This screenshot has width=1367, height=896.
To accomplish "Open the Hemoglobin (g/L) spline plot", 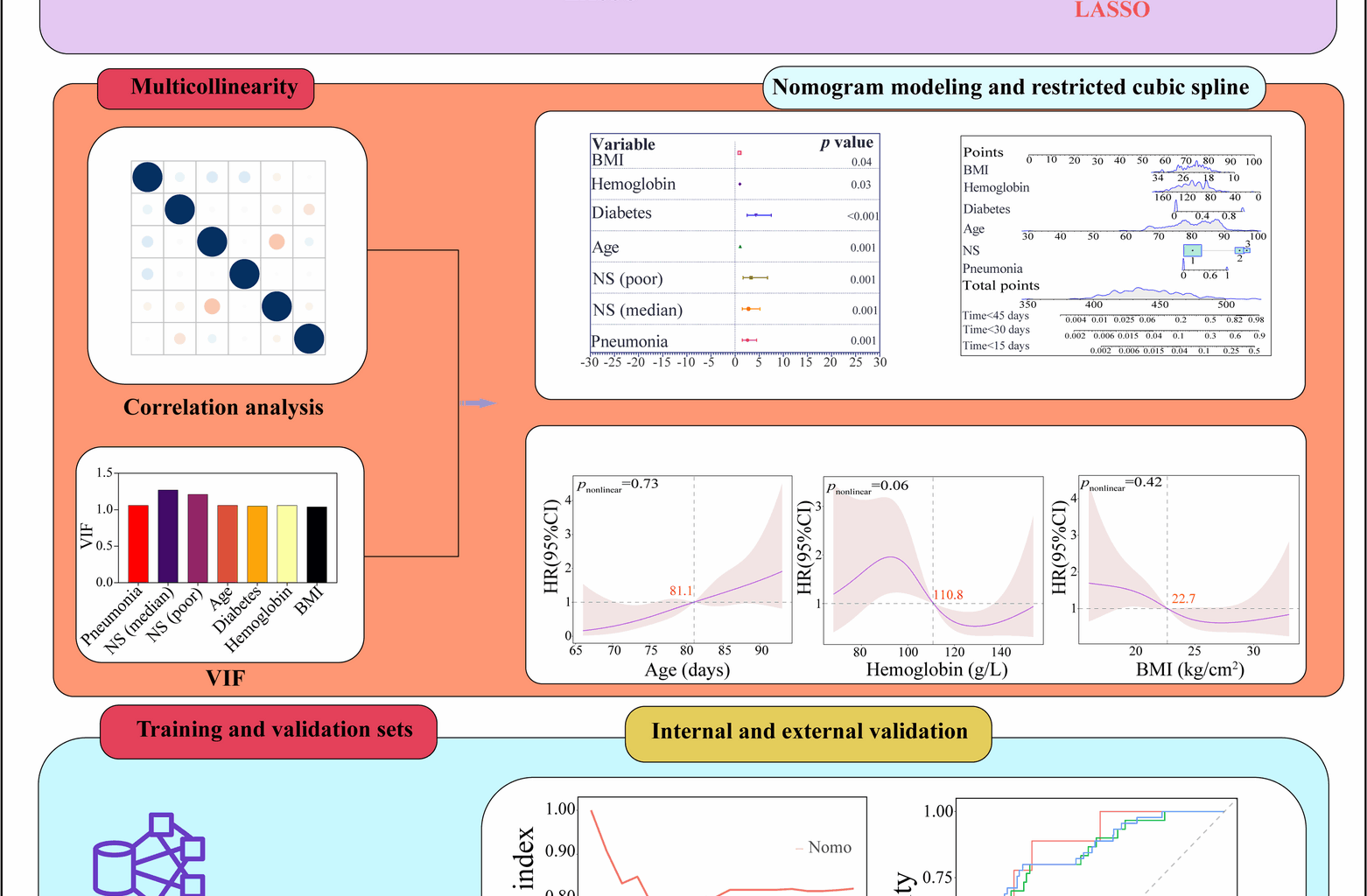I will click(933, 560).
